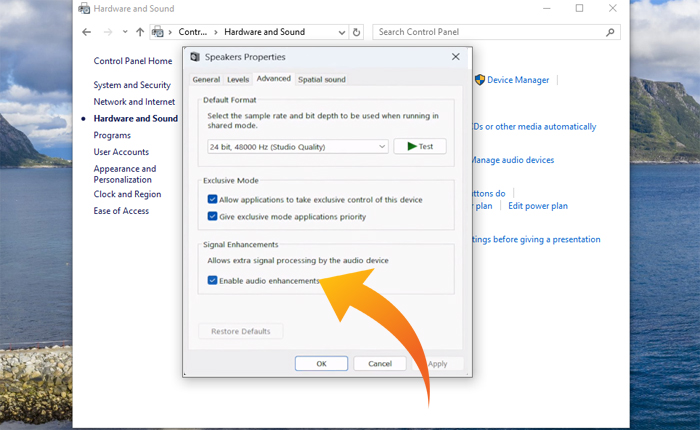The width and height of the screenshot is (700, 430).
Task: Refresh the Control Panel address bar
Action: (357, 32)
